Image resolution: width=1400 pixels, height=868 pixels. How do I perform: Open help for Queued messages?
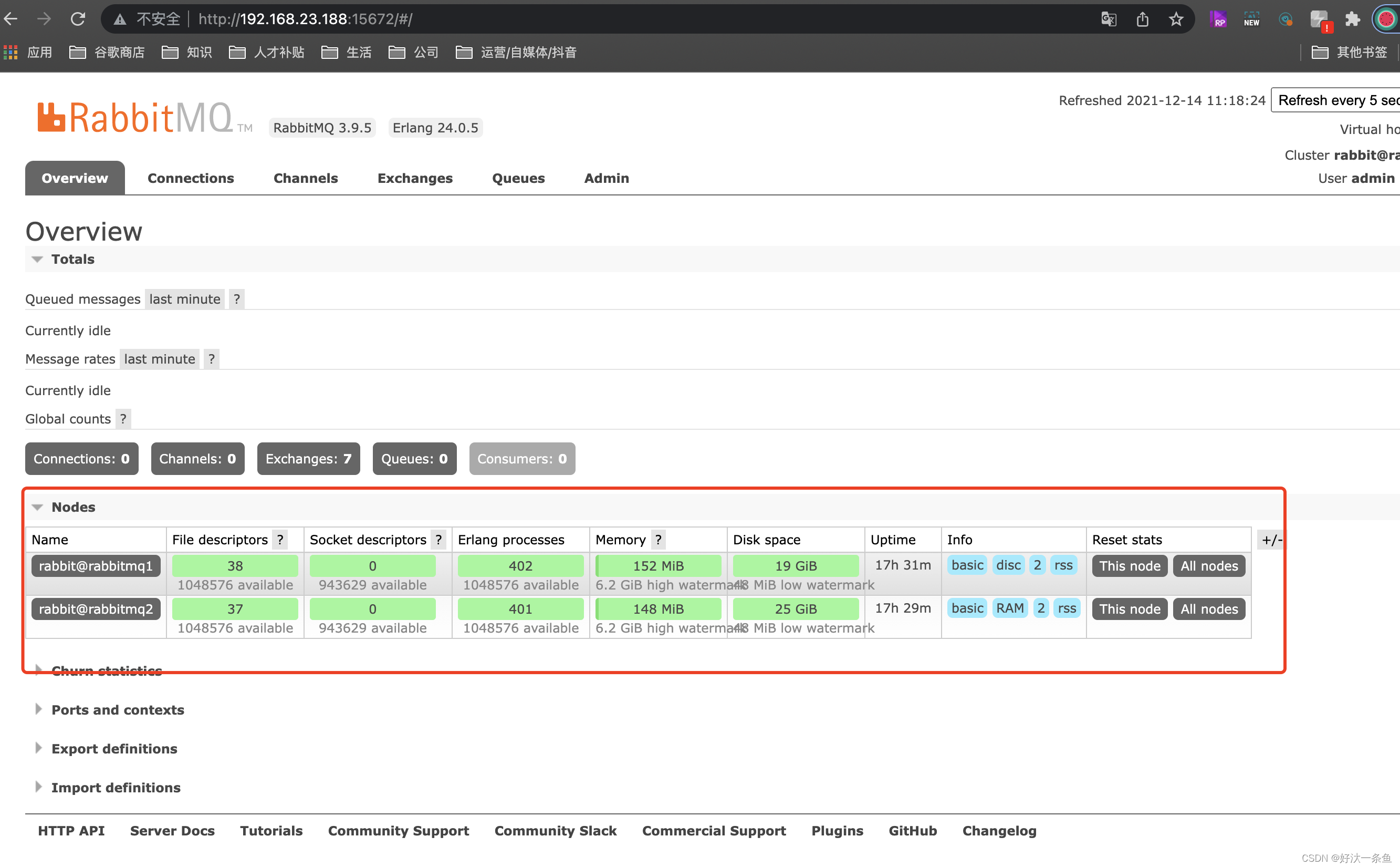point(237,299)
